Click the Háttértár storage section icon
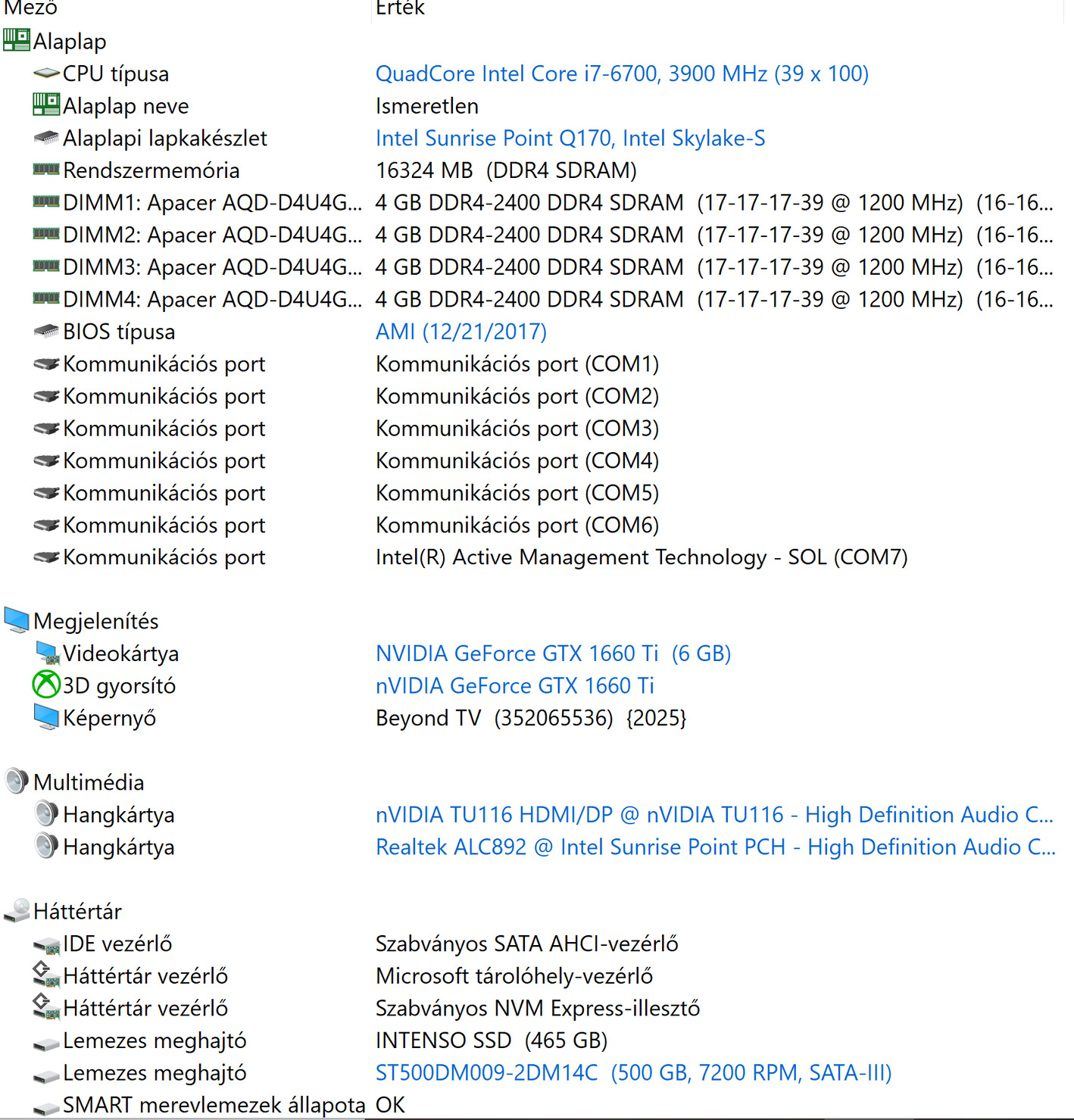Viewport: 1074px width, 1120px height. 17,911
